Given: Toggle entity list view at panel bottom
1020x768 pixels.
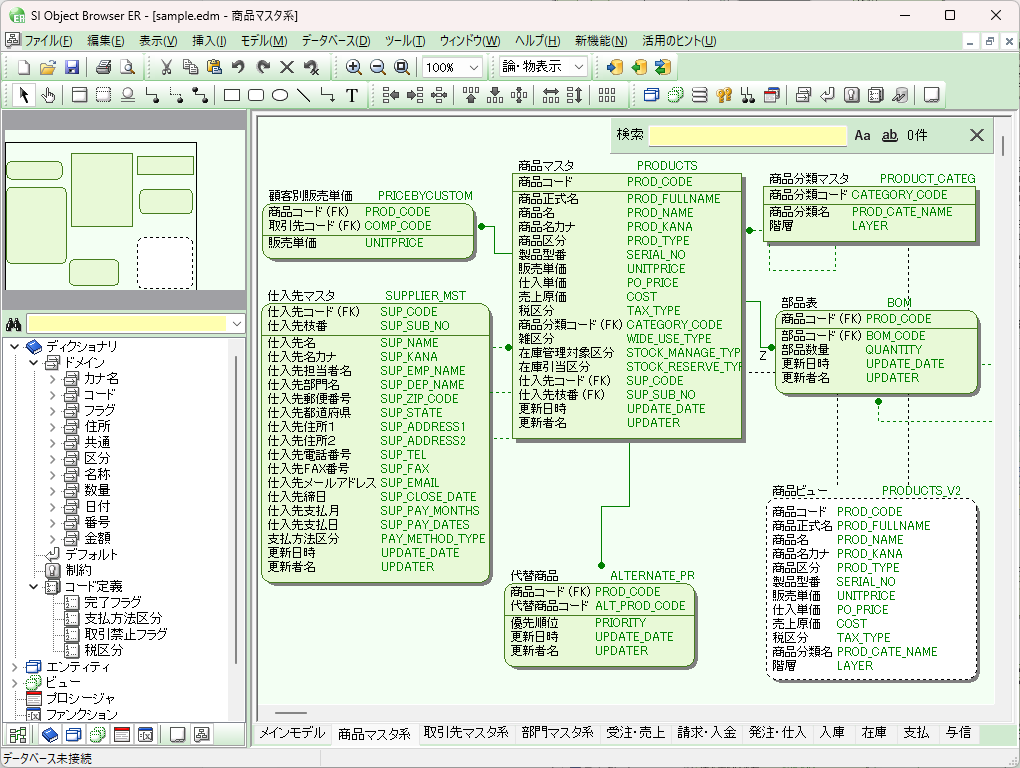Looking at the screenshot, I should 74,735.
